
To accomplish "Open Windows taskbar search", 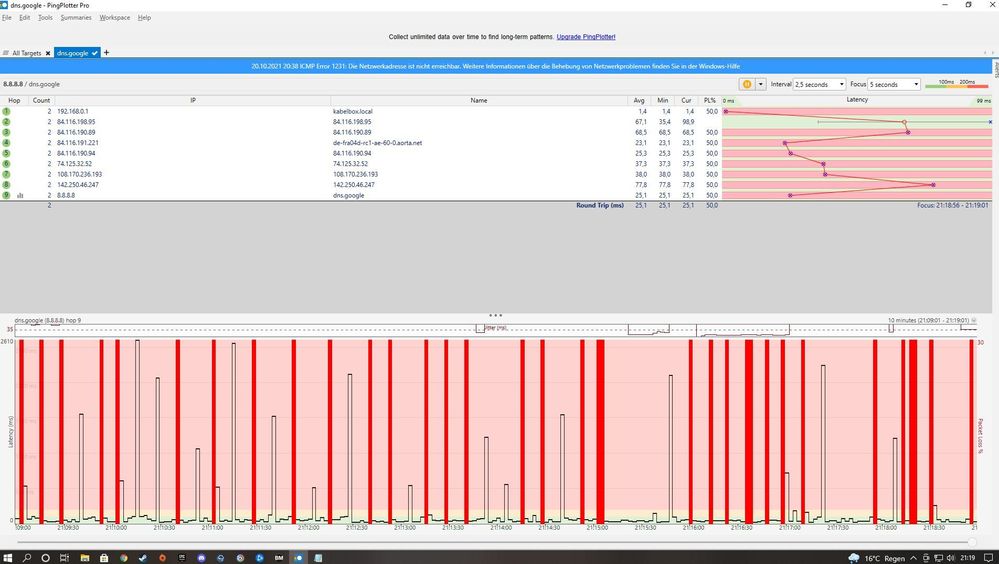I will point(27,558).
